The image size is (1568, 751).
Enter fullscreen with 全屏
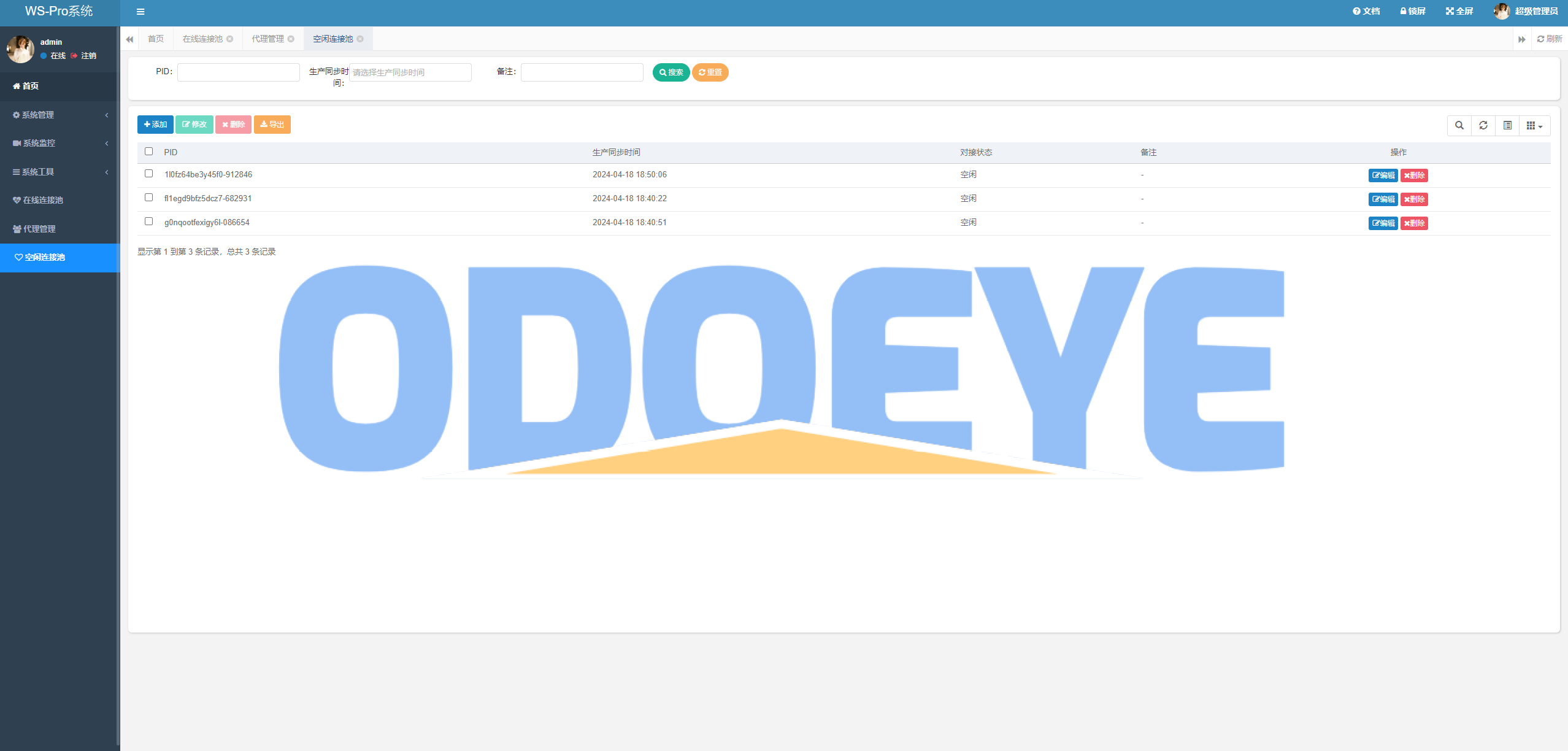pos(1459,11)
